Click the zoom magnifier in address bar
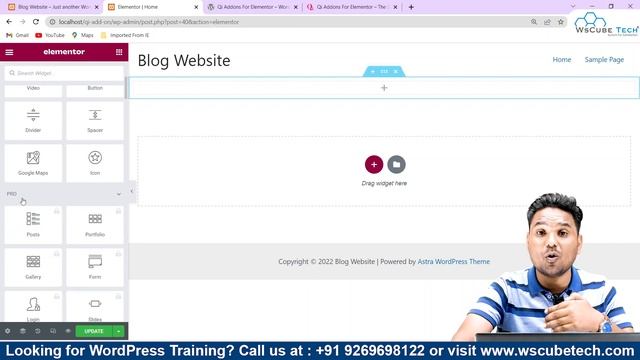This screenshot has width=640, height=360. pos(534,22)
